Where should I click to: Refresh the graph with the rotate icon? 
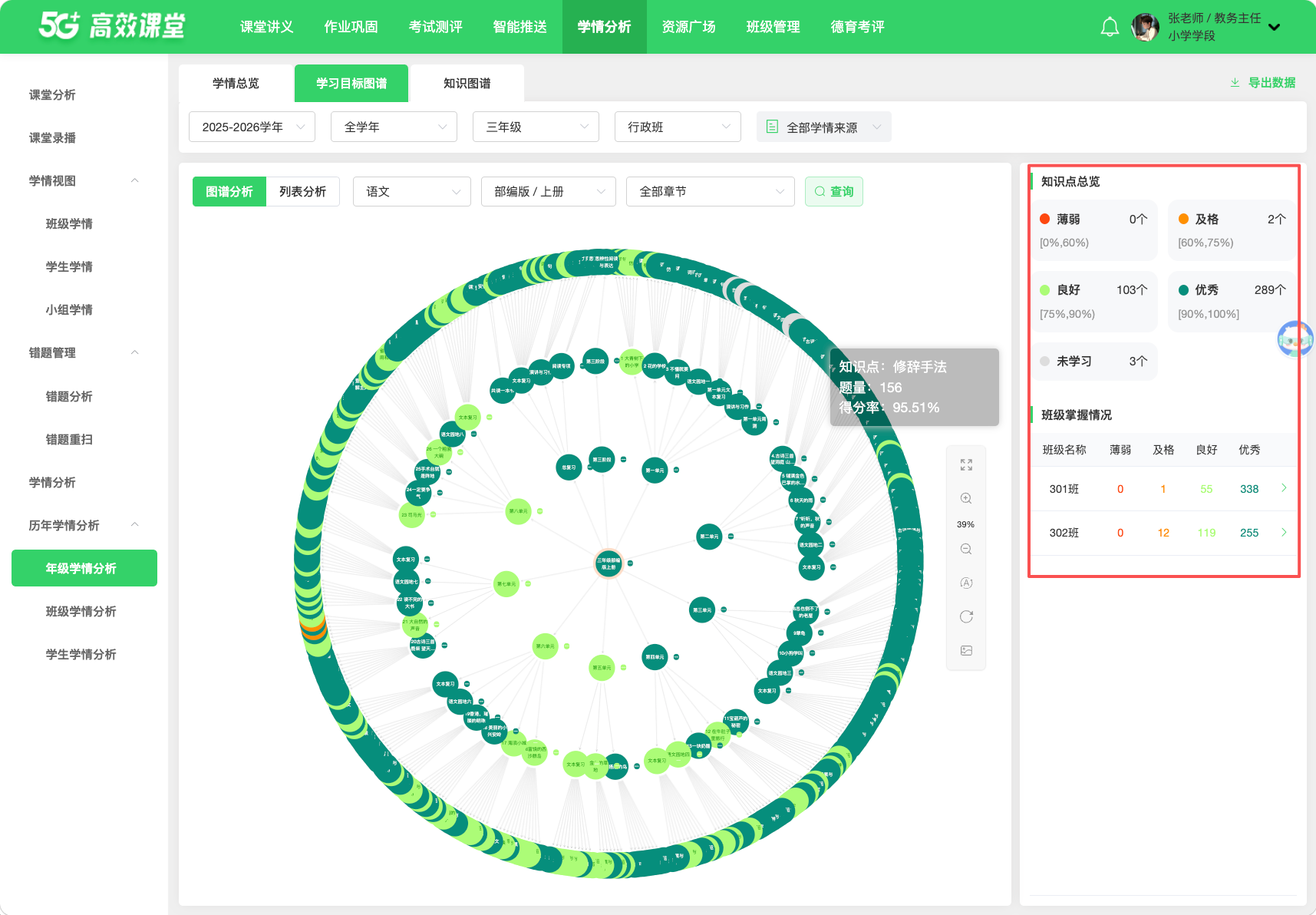point(966,616)
